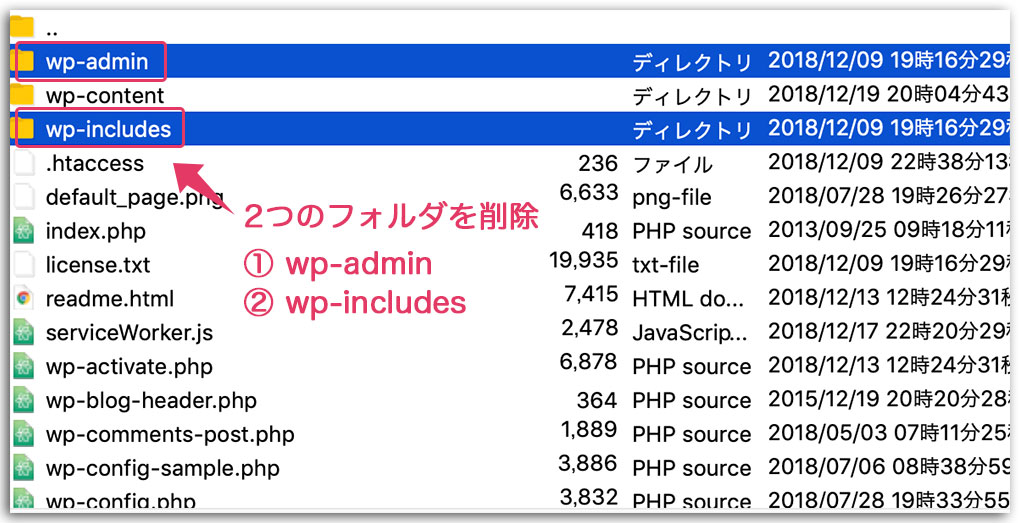
Task: Click the date 2018/12/17 of serviceWorker.js
Action: (825, 330)
